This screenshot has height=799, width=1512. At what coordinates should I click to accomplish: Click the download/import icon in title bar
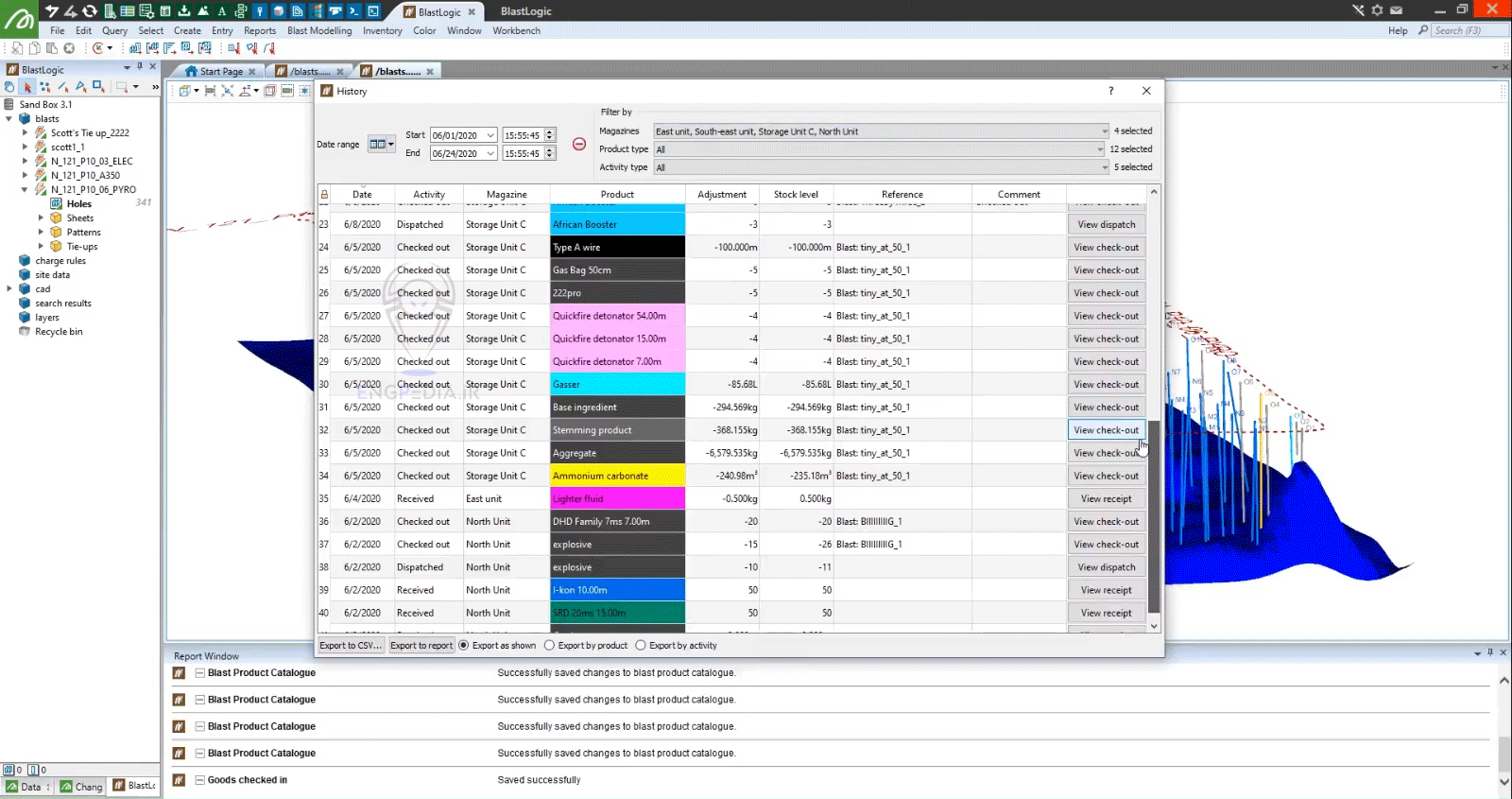click(x=184, y=11)
